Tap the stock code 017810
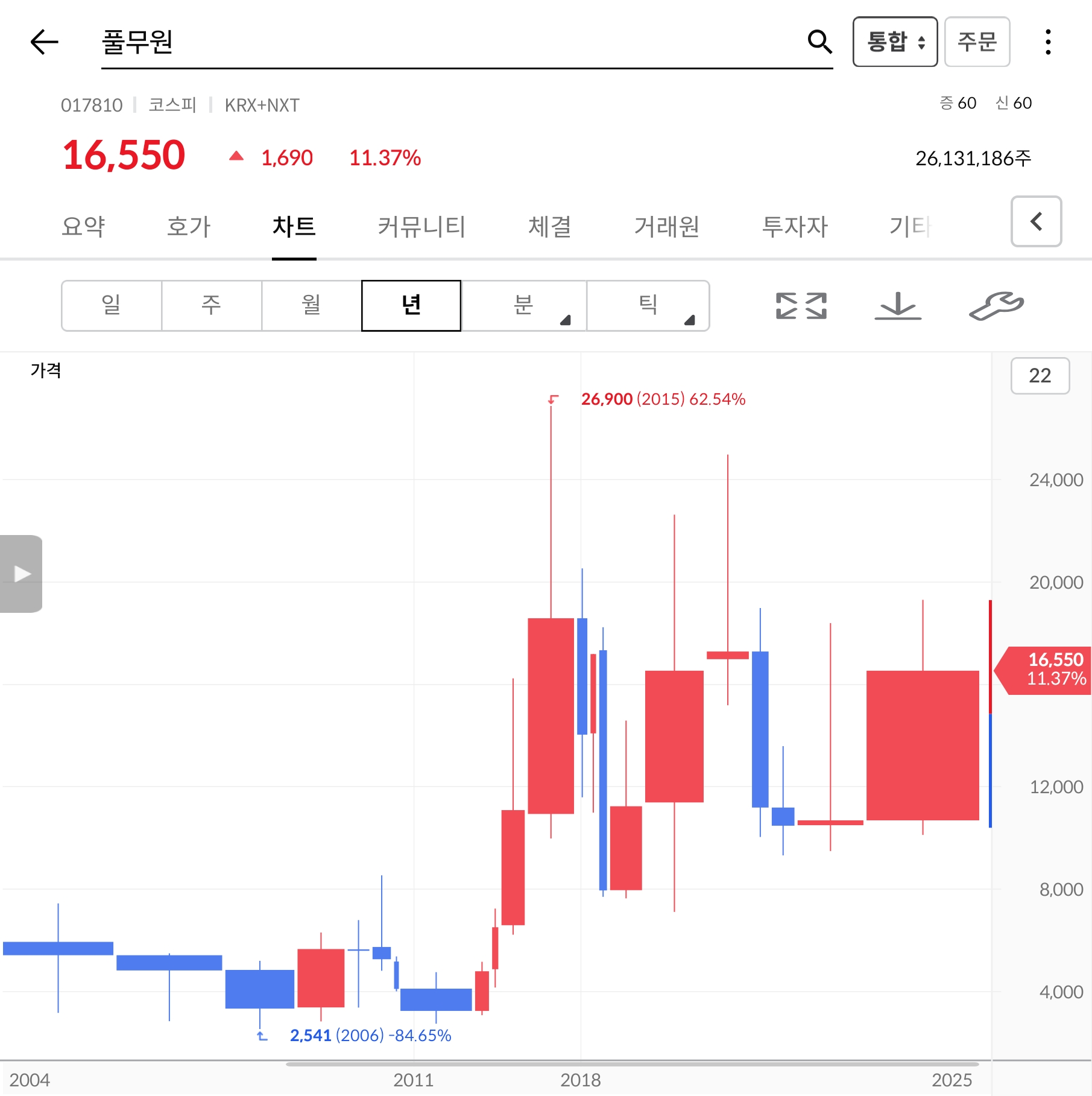Image resolution: width=1092 pixels, height=1096 pixels. [92, 106]
